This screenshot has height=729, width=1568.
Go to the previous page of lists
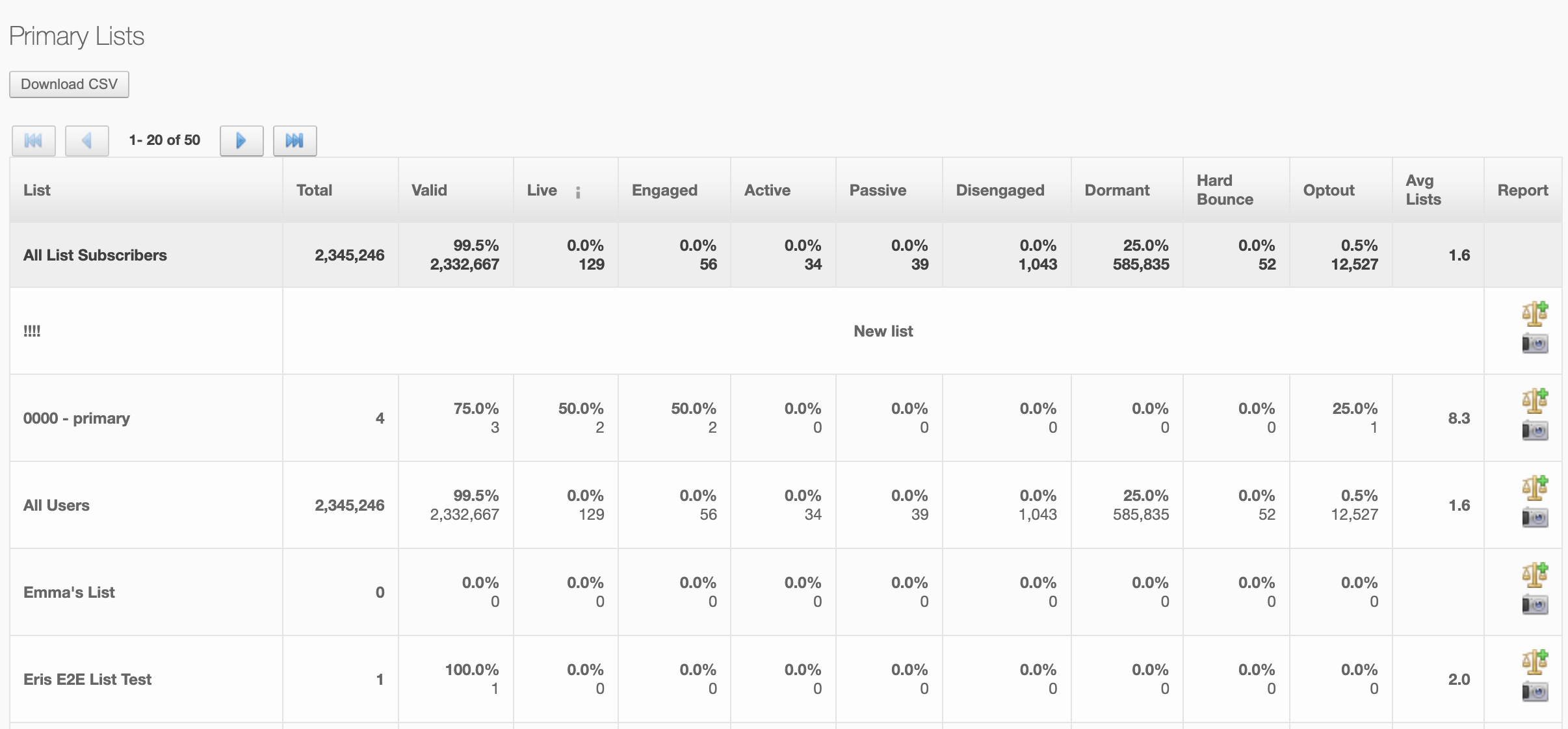pyautogui.click(x=86, y=140)
